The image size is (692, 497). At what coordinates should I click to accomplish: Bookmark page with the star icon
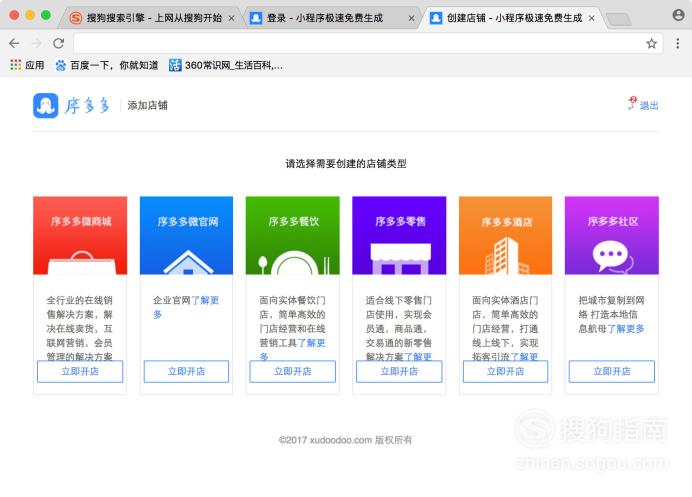pyautogui.click(x=651, y=43)
